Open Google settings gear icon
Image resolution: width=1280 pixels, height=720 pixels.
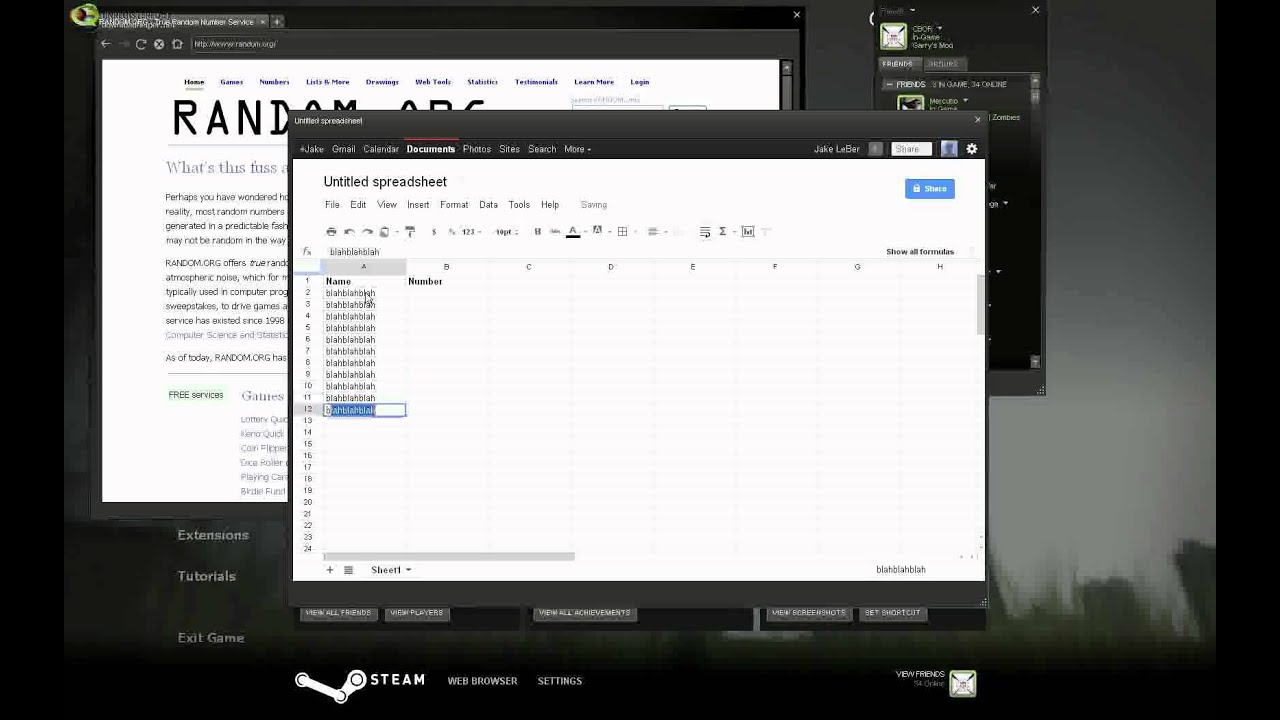click(x=971, y=149)
